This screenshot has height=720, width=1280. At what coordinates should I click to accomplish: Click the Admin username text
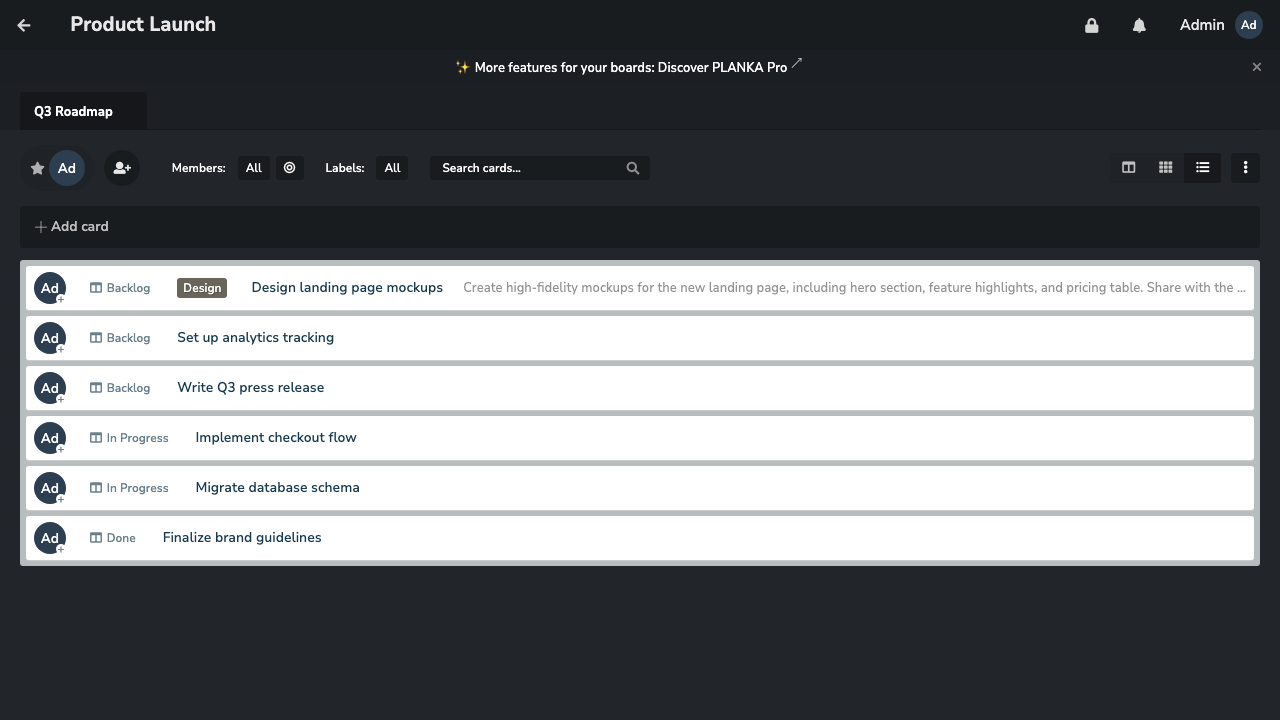point(1202,25)
